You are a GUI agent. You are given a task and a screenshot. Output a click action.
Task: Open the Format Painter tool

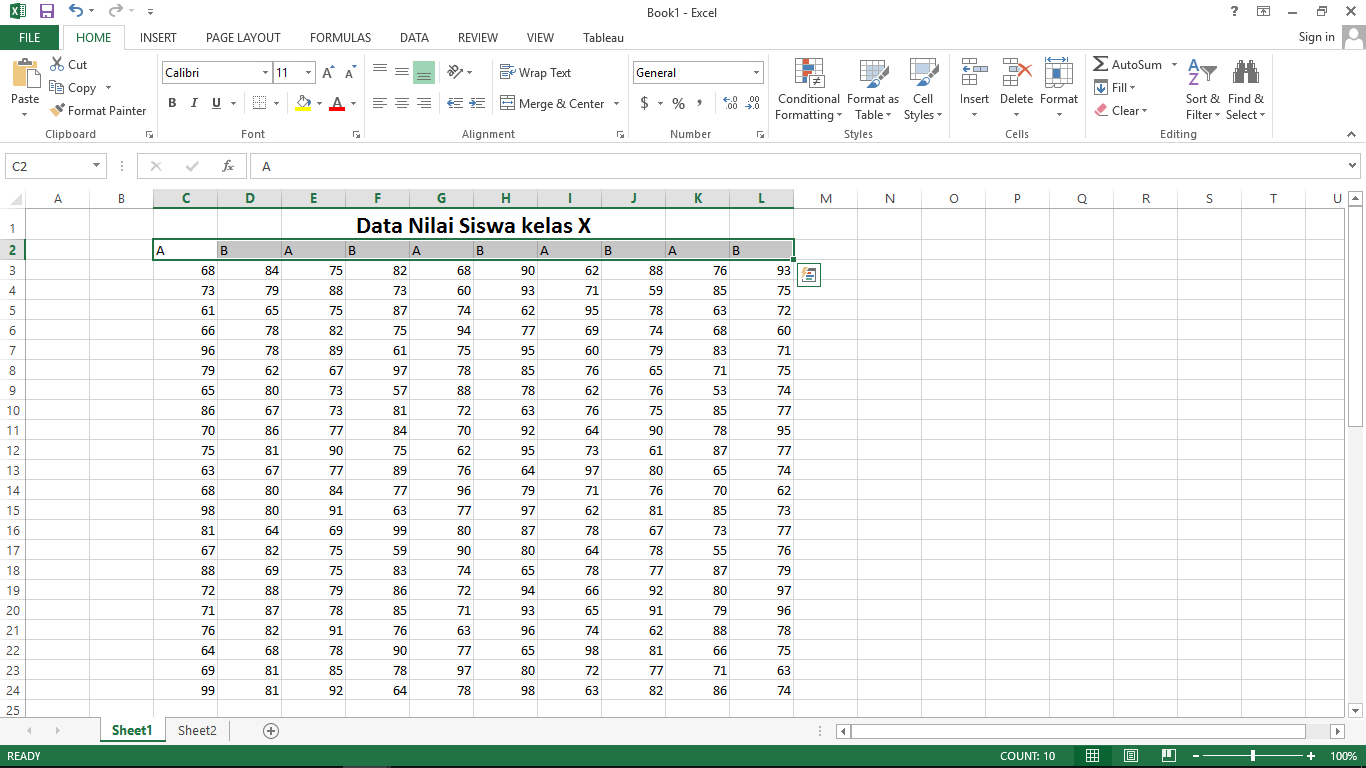tap(97, 110)
